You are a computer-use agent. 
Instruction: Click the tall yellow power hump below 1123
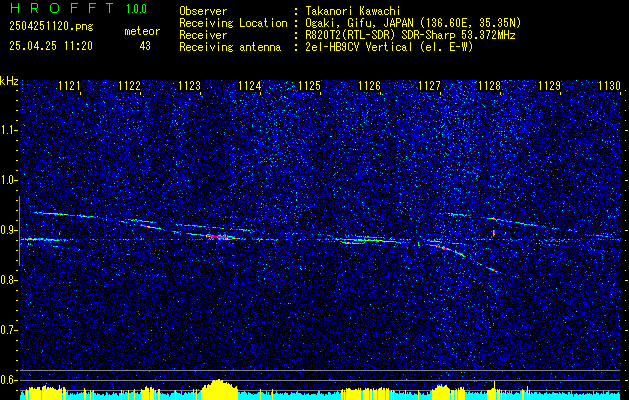click(219, 389)
